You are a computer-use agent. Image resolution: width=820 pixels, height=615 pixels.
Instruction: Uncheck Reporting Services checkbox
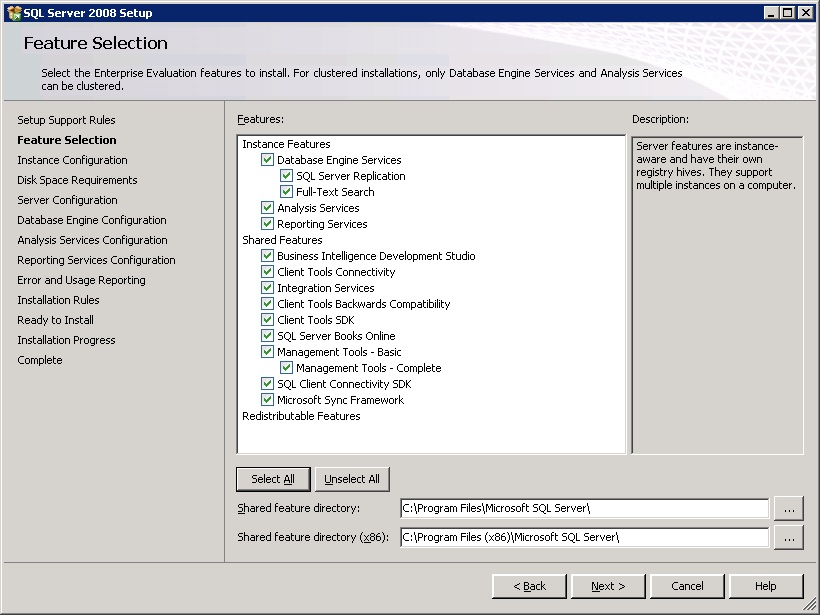[x=267, y=224]
